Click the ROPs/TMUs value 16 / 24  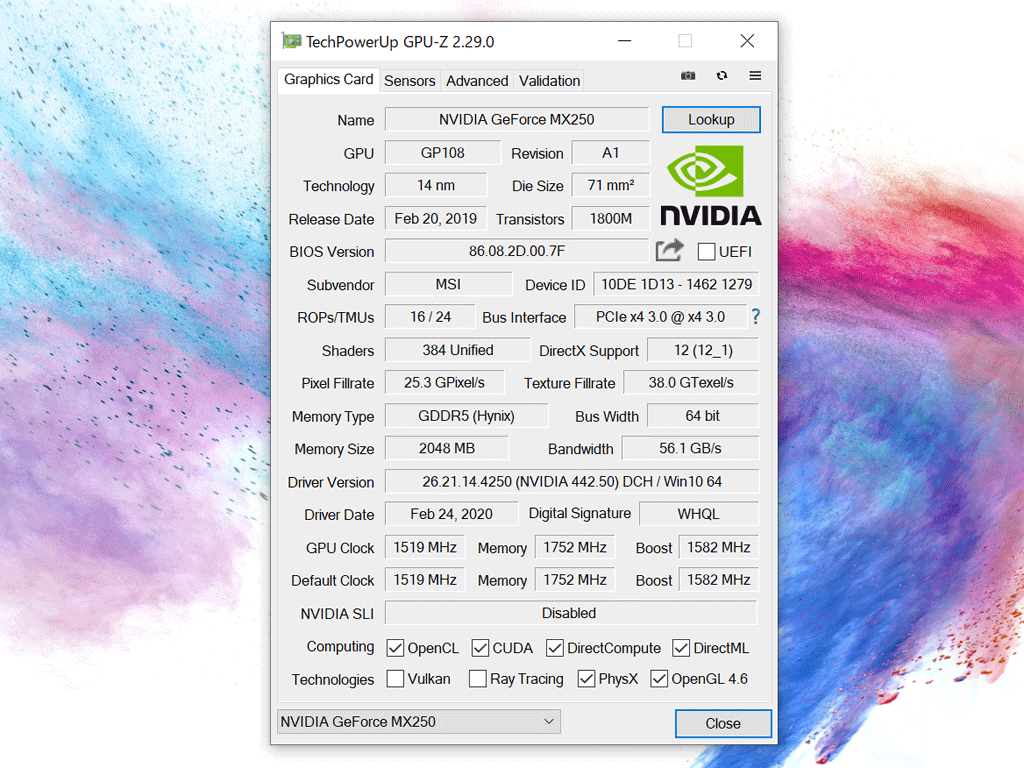(430, 317)
